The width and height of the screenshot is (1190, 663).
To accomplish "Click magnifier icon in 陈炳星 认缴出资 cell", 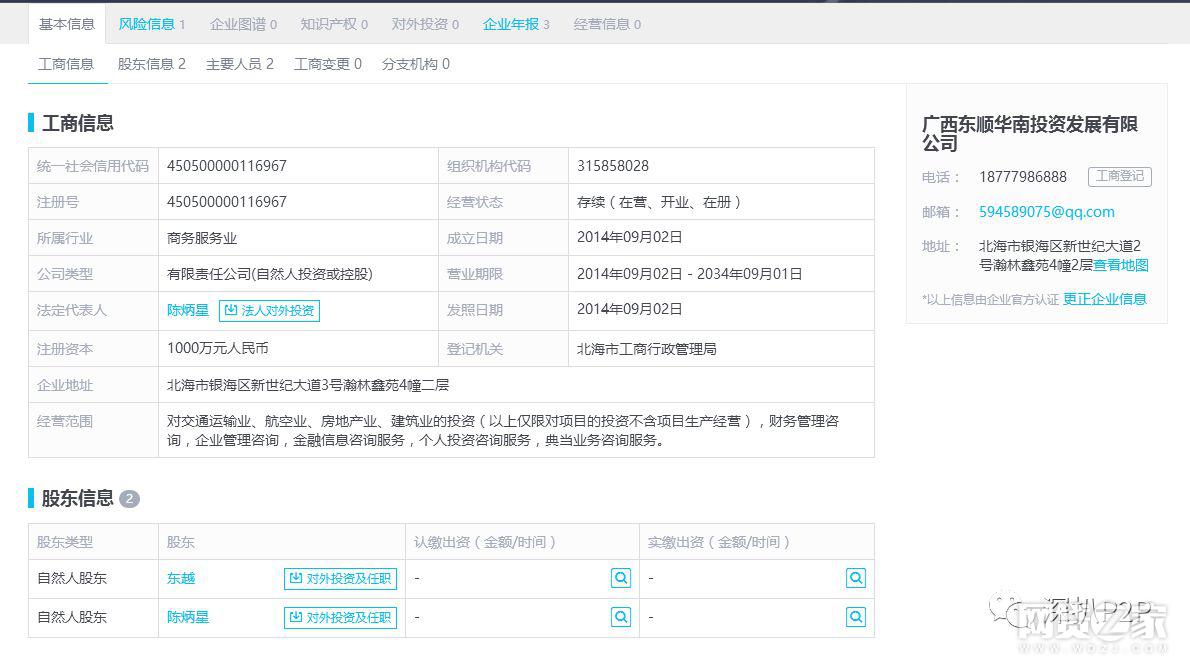I will pyautogui.click(x=621, y=617).
